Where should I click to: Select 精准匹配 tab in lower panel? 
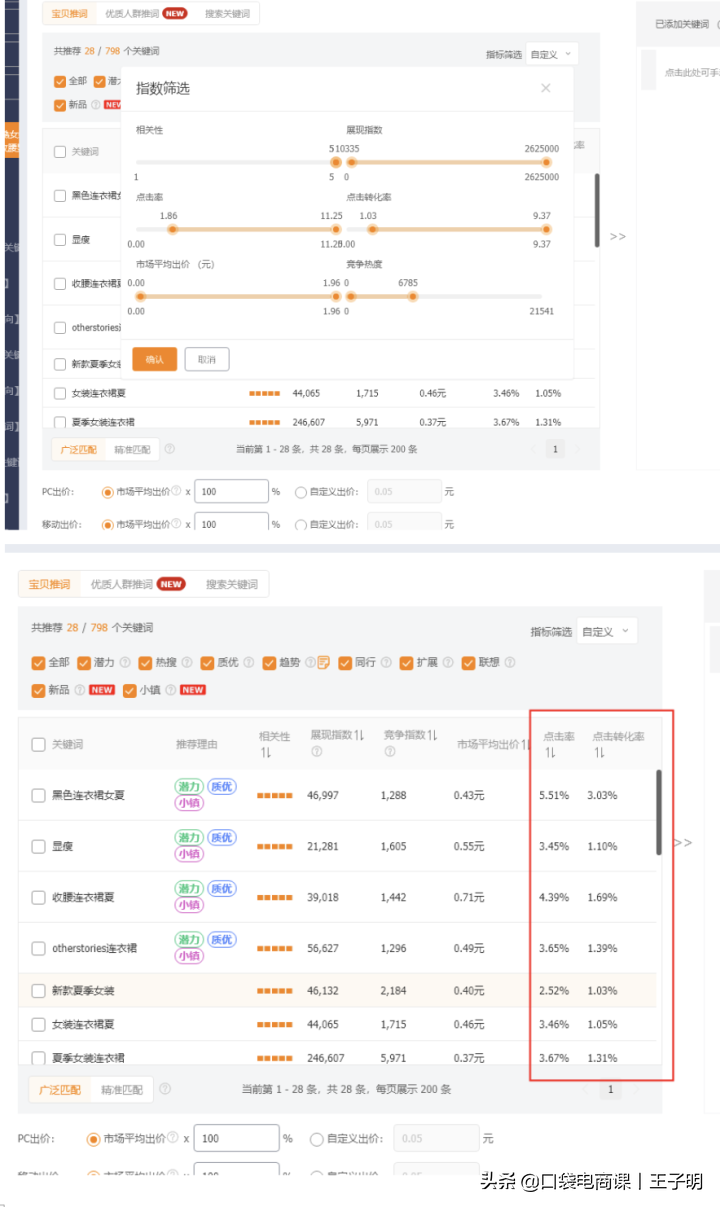tap(120, 1089)
